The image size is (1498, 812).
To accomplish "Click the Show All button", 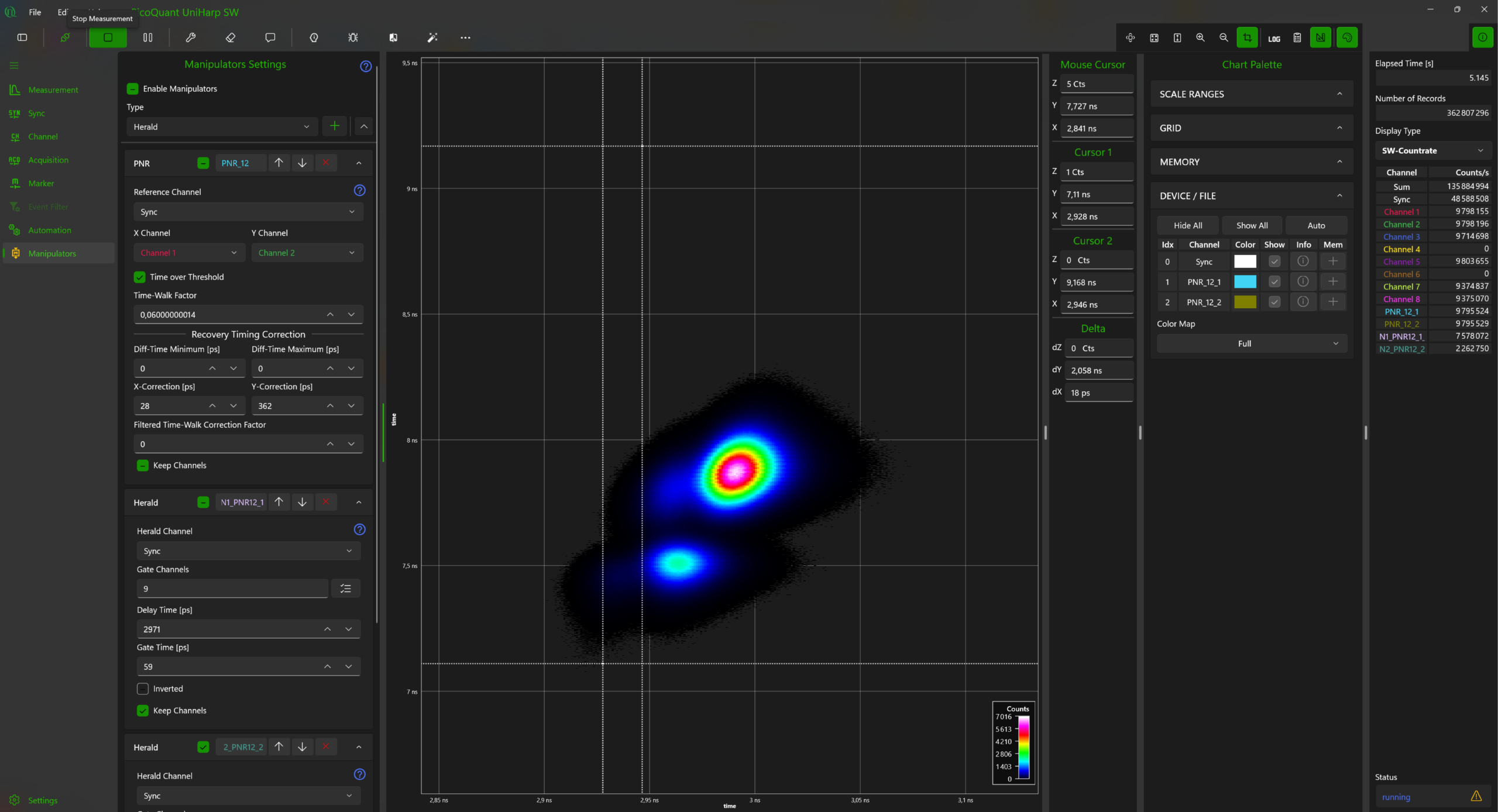I will point(1252,225).
